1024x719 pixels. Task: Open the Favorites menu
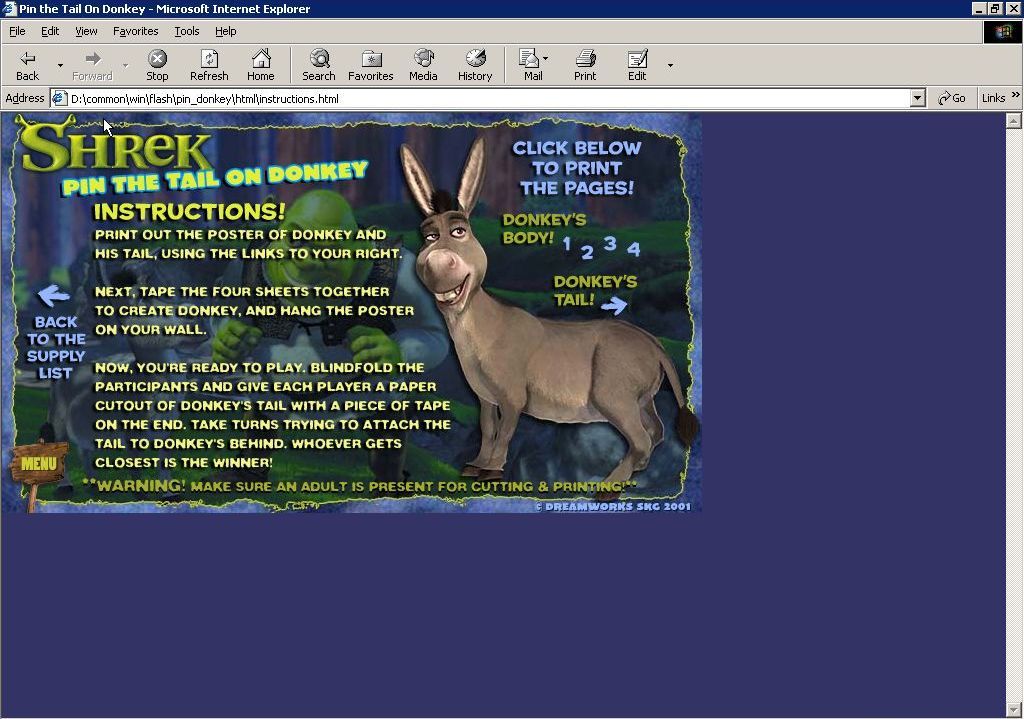click(x=136, y=31)
